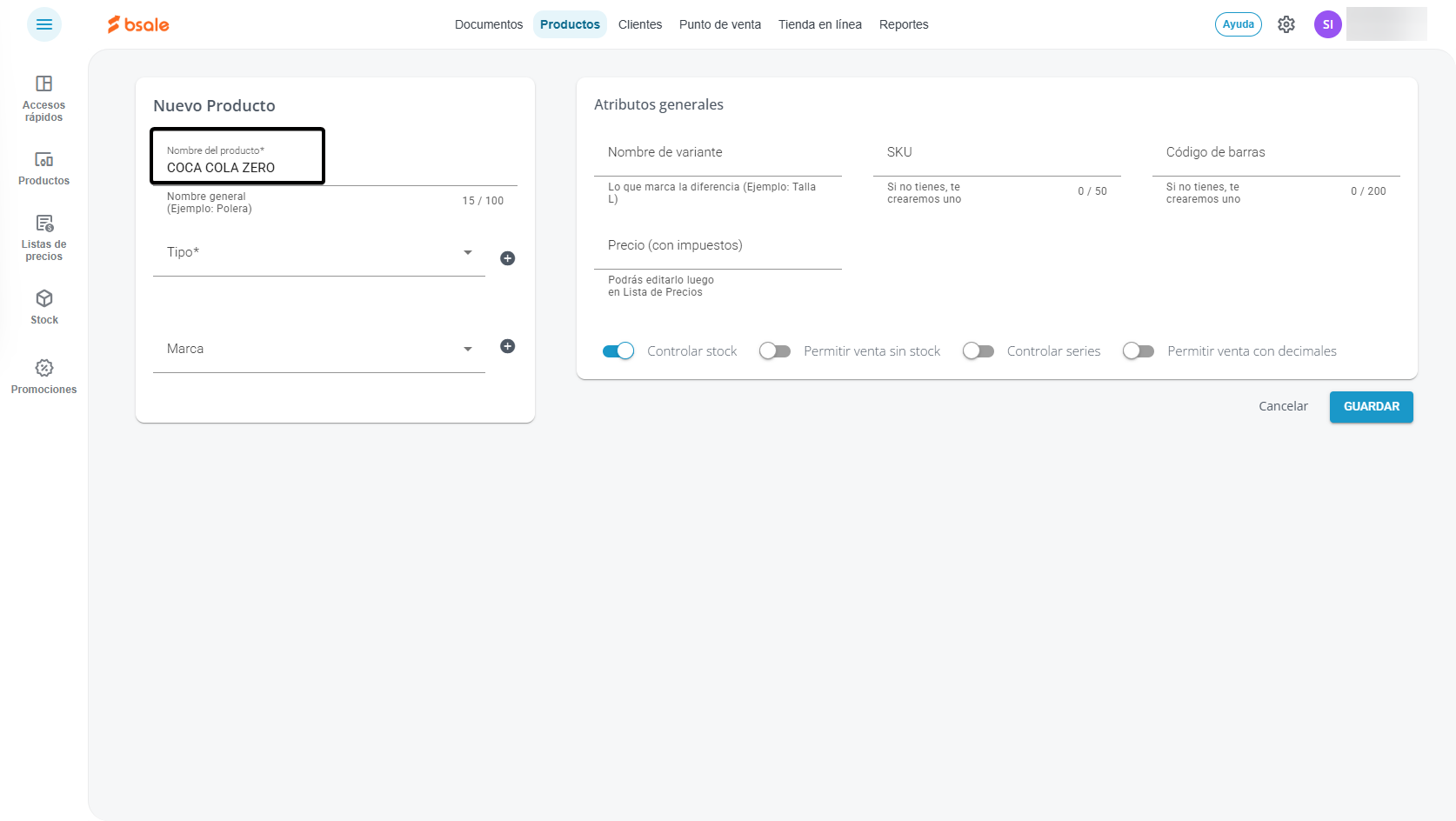The image size is (1456, 821).
Task: Click the SKU input field
Action: (997, 153)
